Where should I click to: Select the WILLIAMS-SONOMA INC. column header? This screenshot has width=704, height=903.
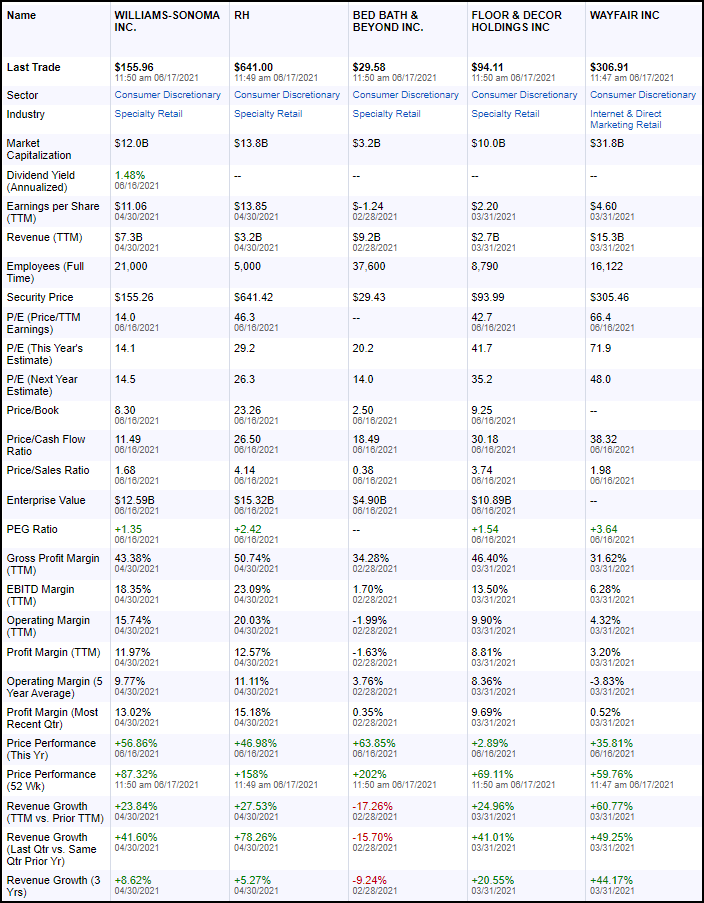(x=167, y=21)
